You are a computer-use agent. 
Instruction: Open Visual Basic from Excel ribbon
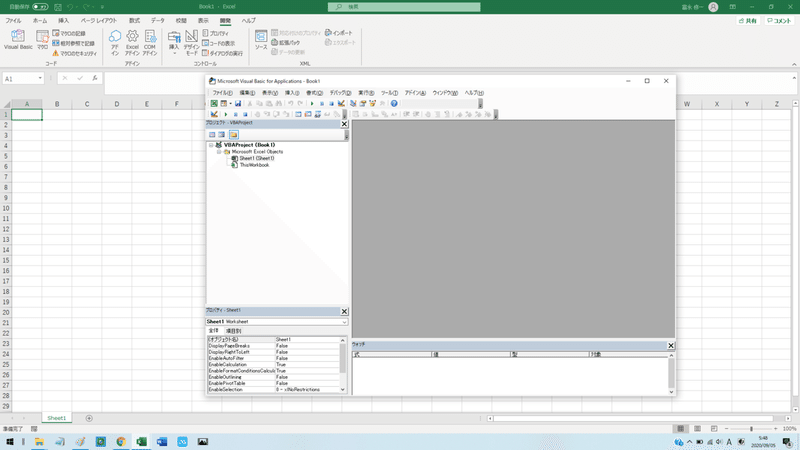click(x=18, y=40)
